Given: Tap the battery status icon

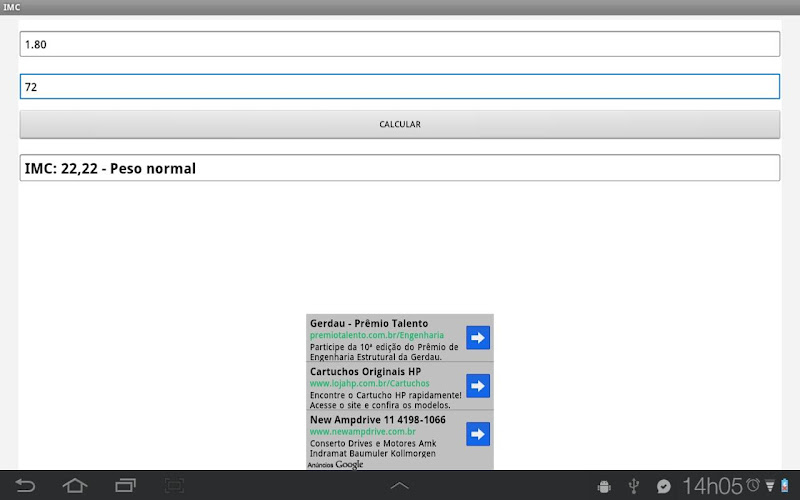Looking at the screenshot, I should [x=785, y=485].
